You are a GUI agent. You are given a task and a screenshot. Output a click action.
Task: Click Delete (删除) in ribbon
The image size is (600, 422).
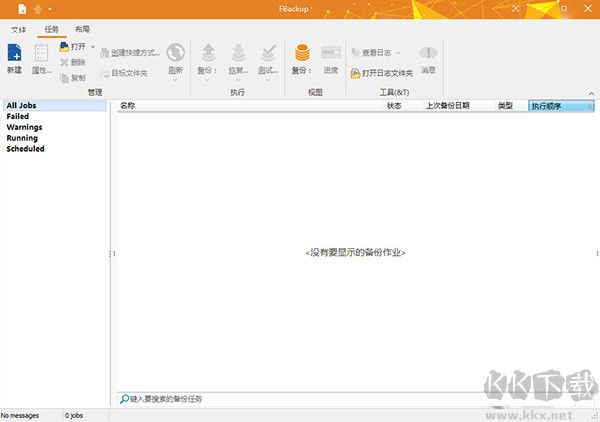tap(73, 62)
